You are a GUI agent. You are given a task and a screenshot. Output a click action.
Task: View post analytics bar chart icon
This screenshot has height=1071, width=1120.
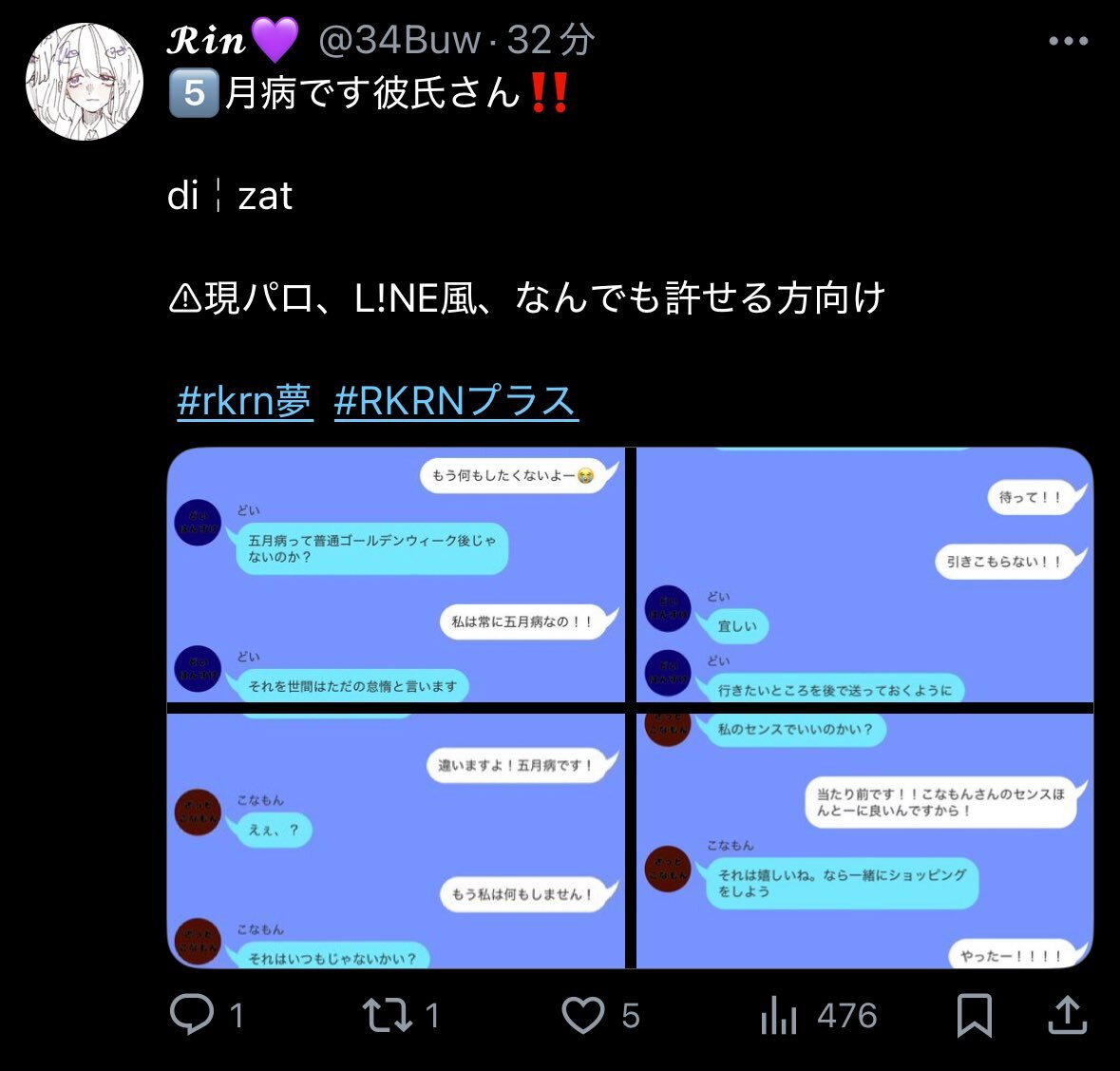point(779,1015)
